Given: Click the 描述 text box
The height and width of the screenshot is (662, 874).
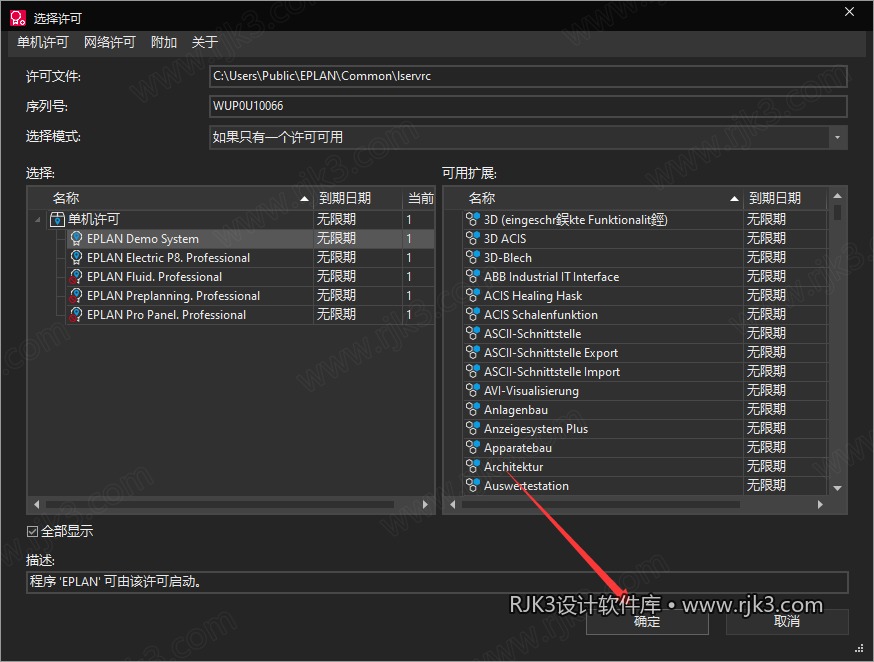Looking at the screenshot, I should [x=437, y=582].
